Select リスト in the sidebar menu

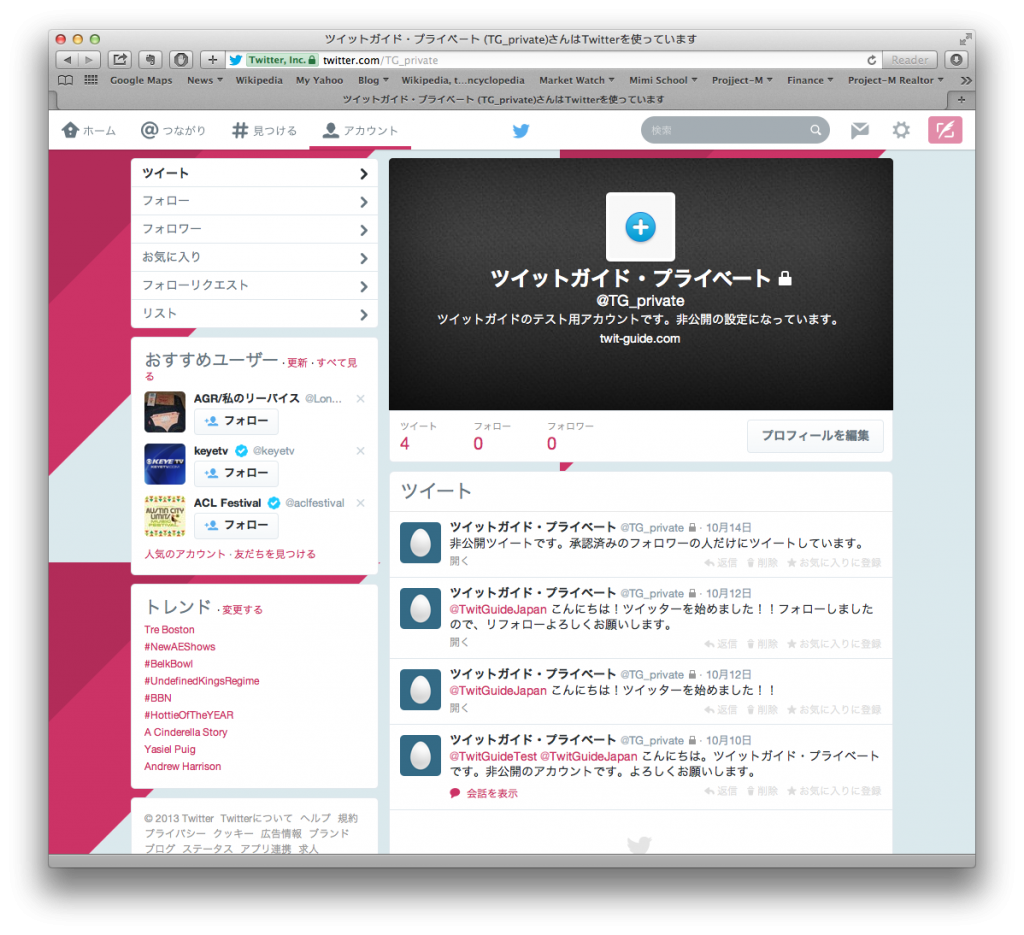(254, 313)
